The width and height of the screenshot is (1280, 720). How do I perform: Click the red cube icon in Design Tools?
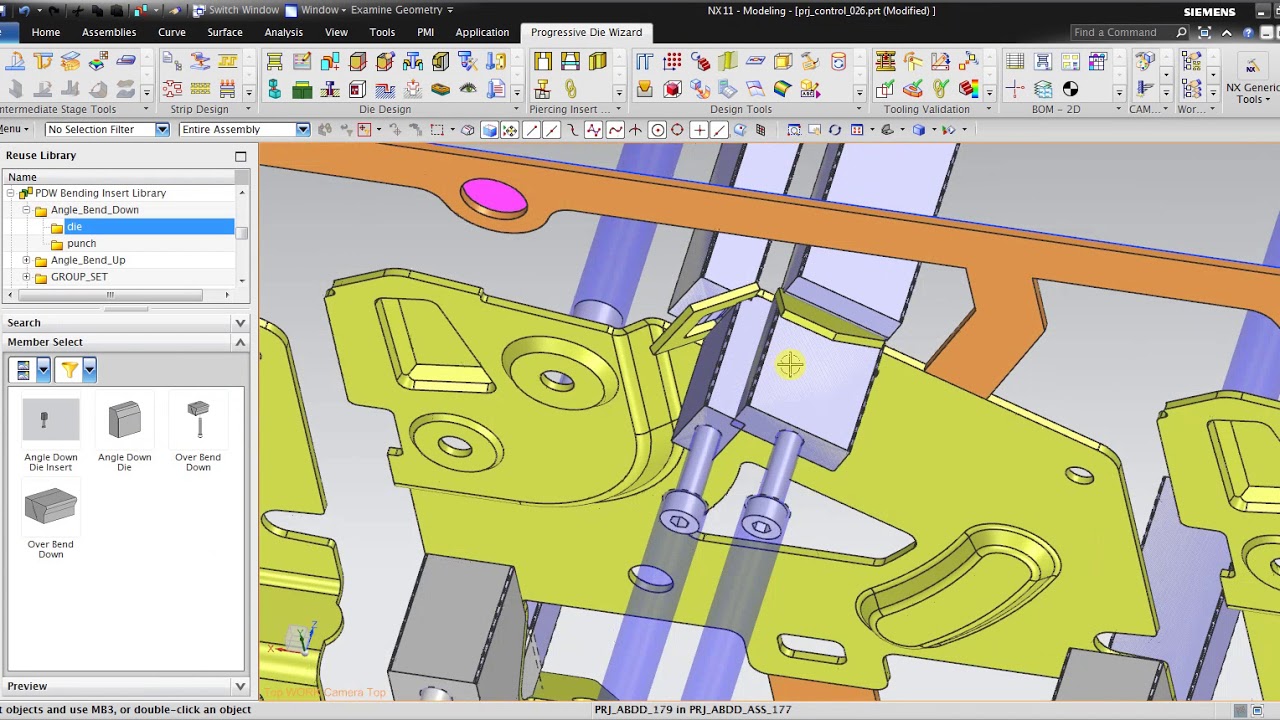pos(672,90)
